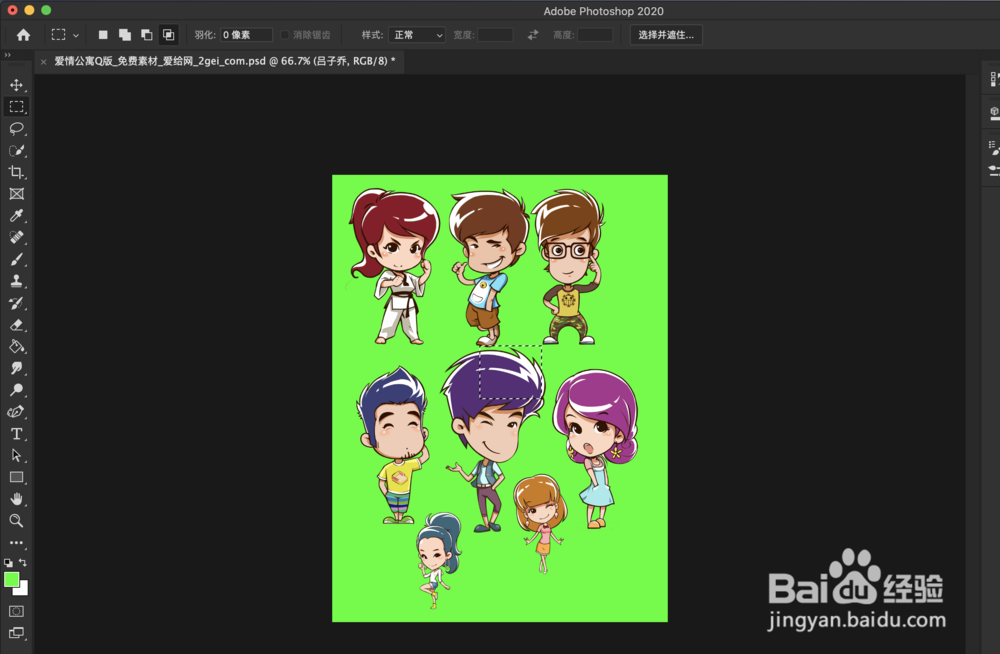Close the 爱情公寓Q版 document tab
1000x654 pixels.
[43, 62]
